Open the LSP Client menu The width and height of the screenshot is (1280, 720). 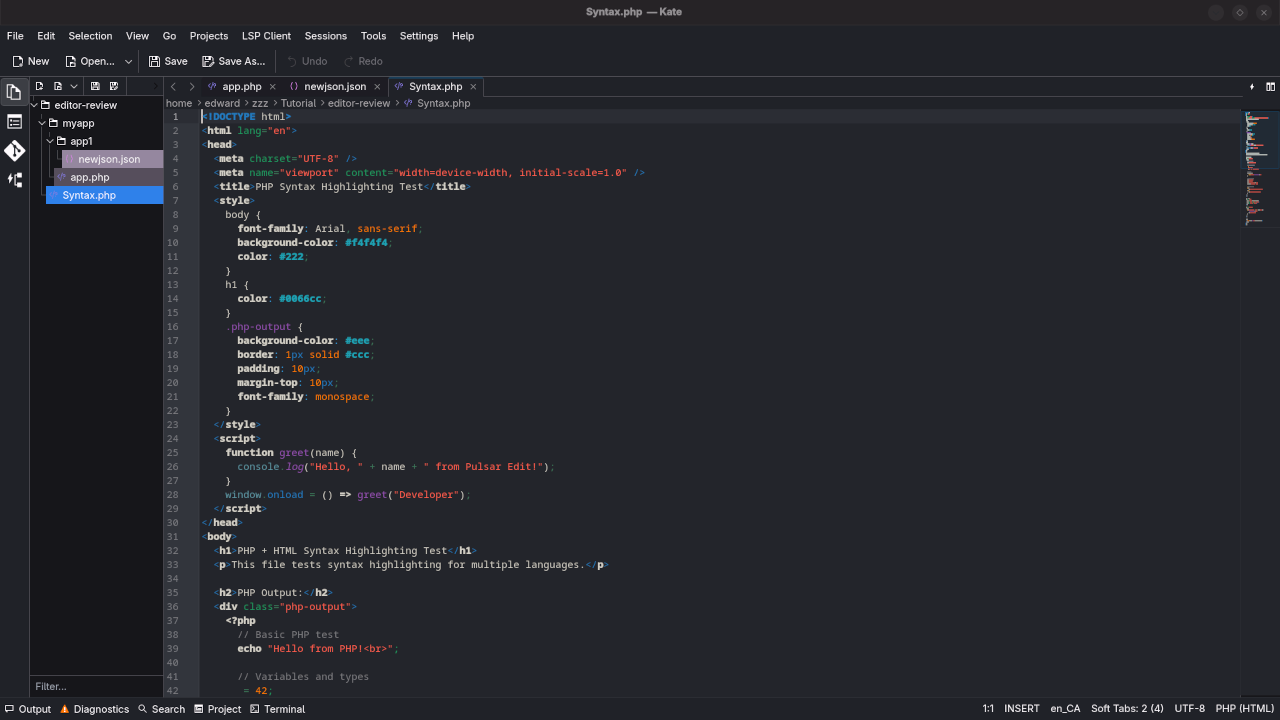point(266,36)
